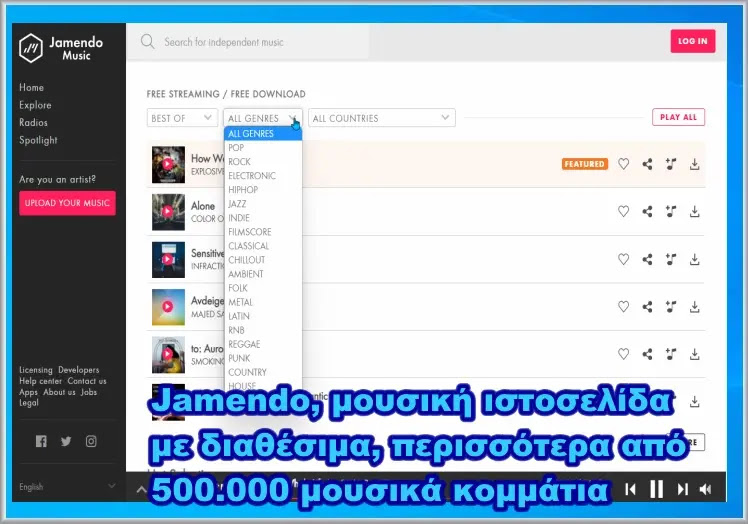Pause the current track
This screenshot has height=524, width=748.
tap(657, 489)
